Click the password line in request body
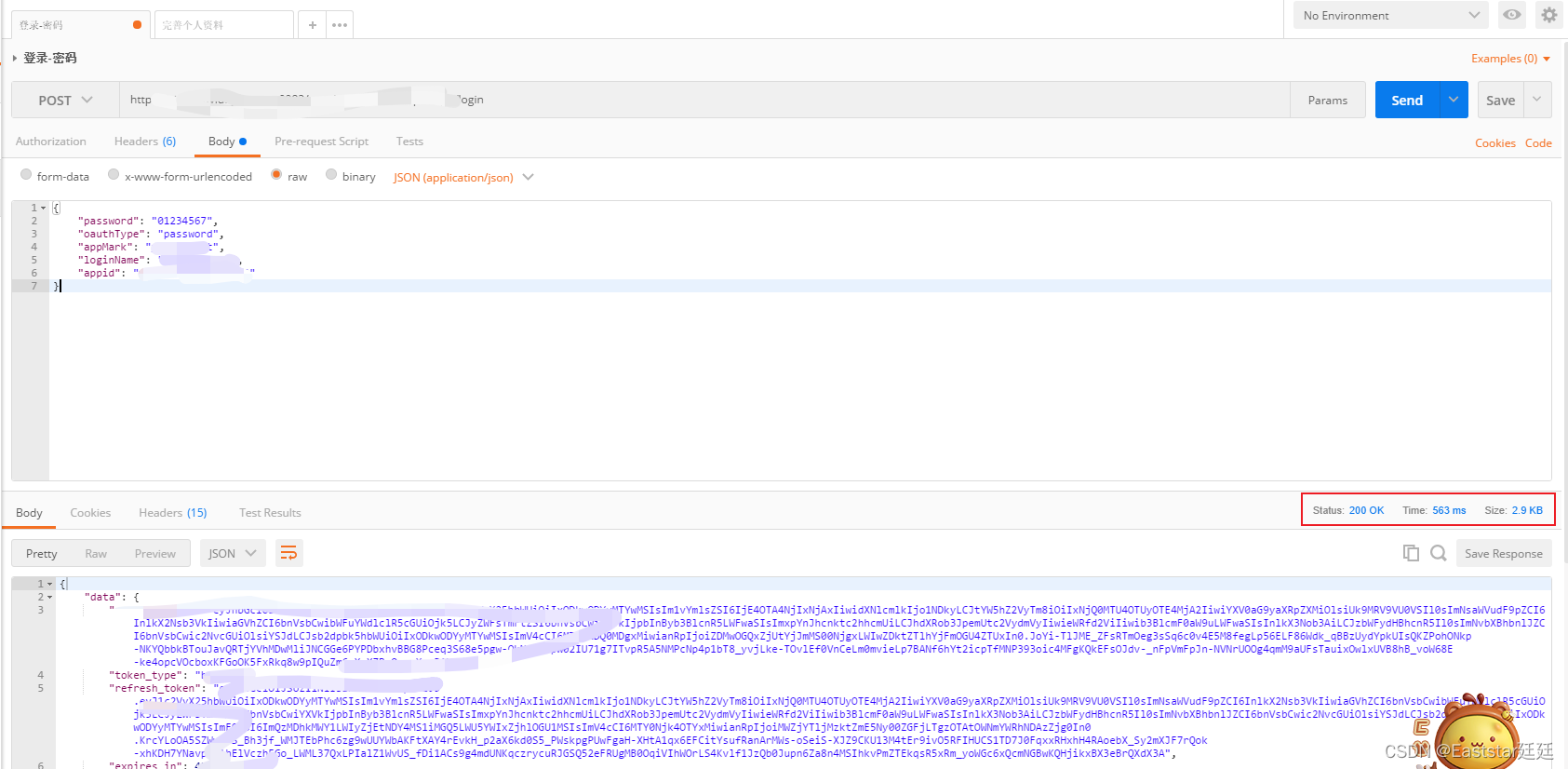Image resolution: width=1568 pixels, height=769 pixels. tap(800, 221)
